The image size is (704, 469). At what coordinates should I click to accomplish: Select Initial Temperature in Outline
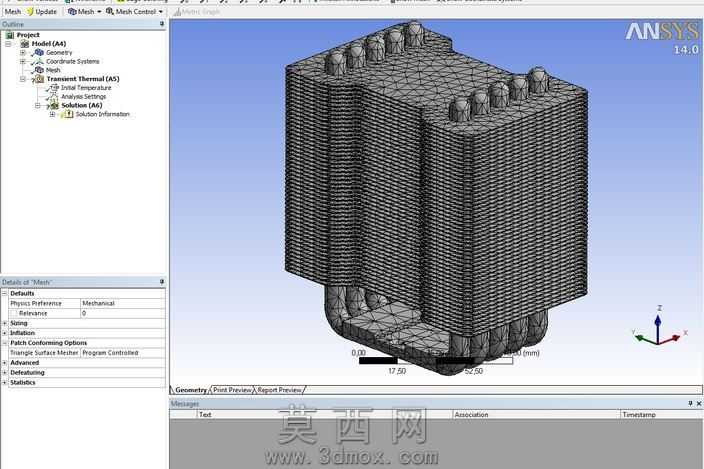click(86, 88)
